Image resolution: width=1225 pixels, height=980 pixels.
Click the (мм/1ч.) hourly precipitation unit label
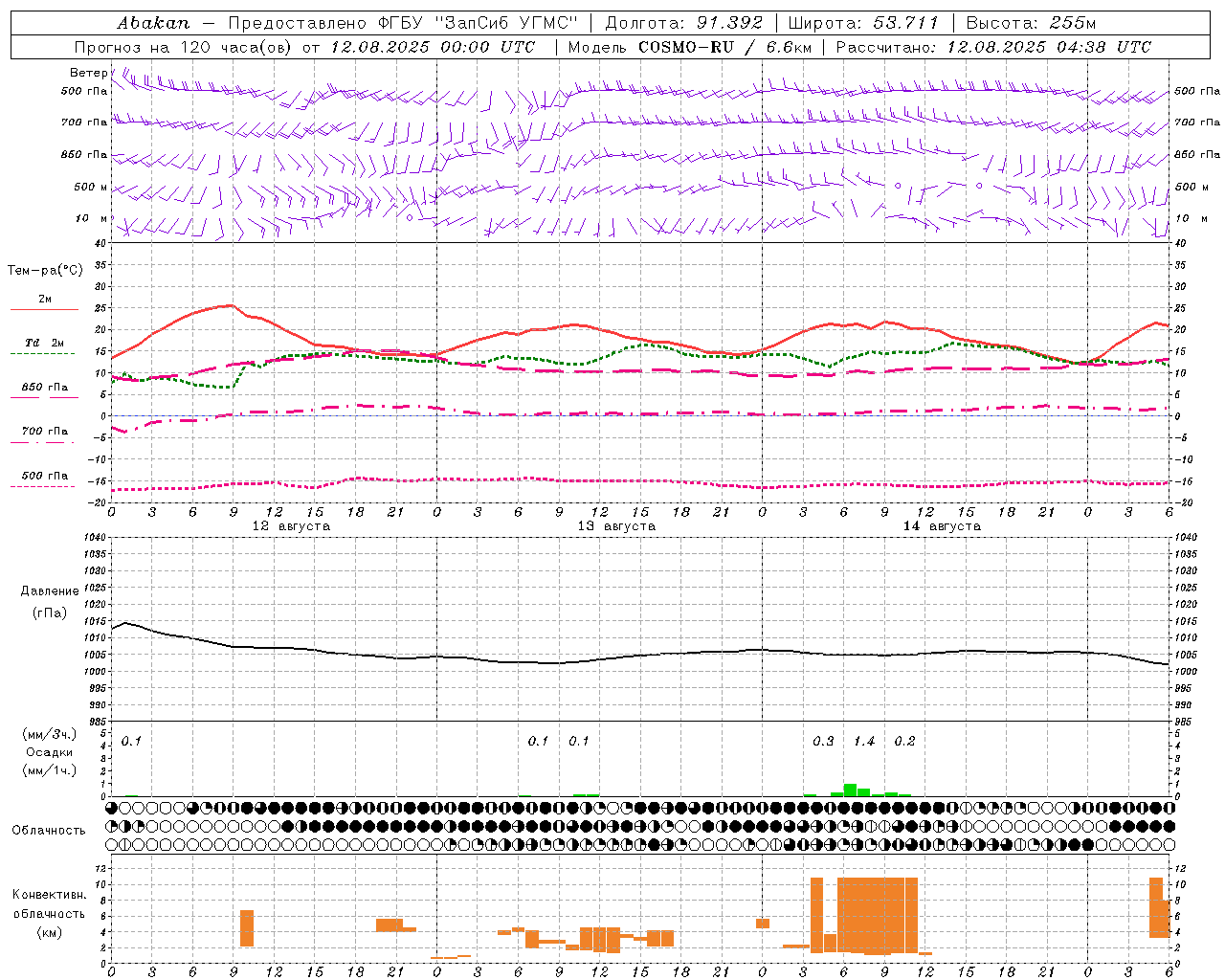click(50, 770)
